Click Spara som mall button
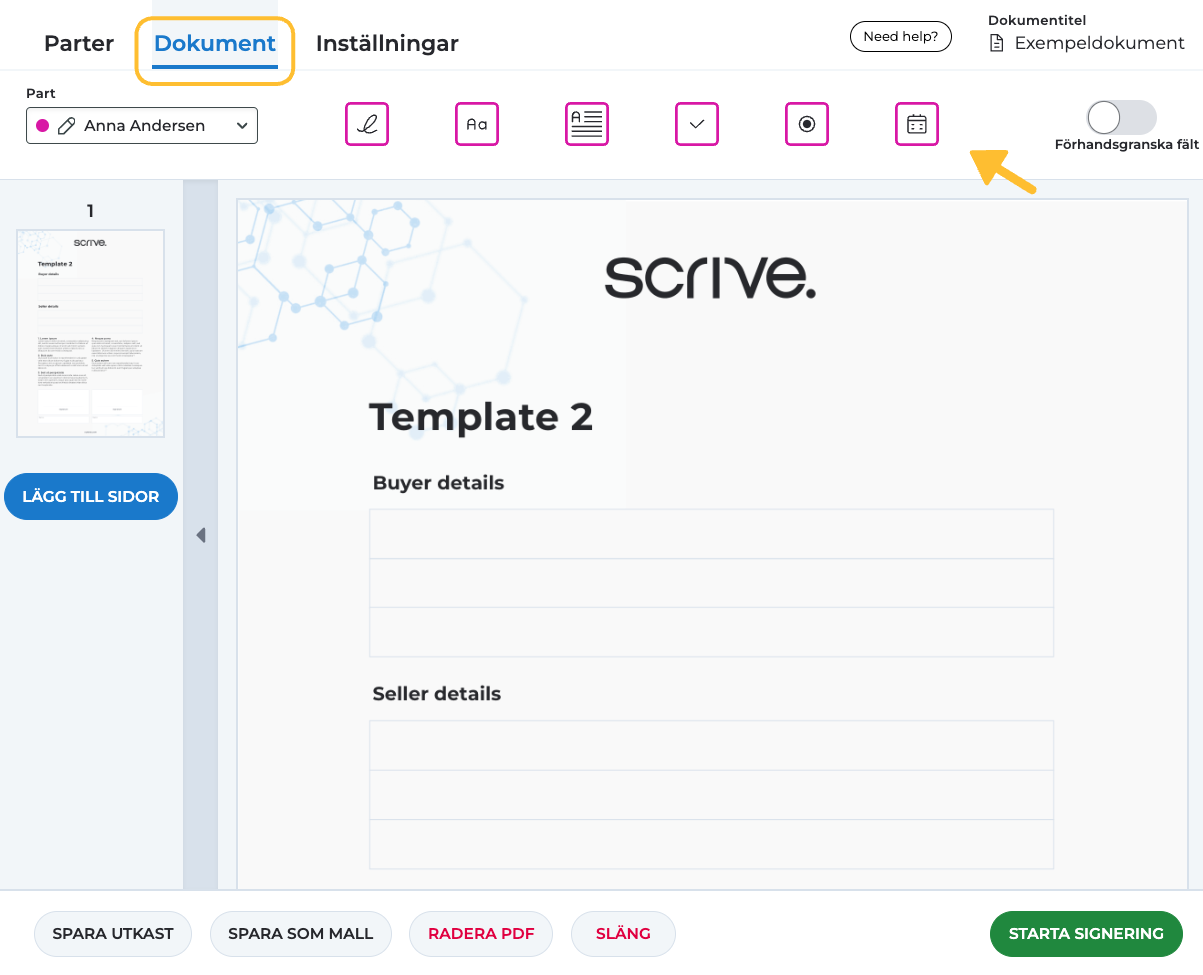 click(x=301, y=934)
